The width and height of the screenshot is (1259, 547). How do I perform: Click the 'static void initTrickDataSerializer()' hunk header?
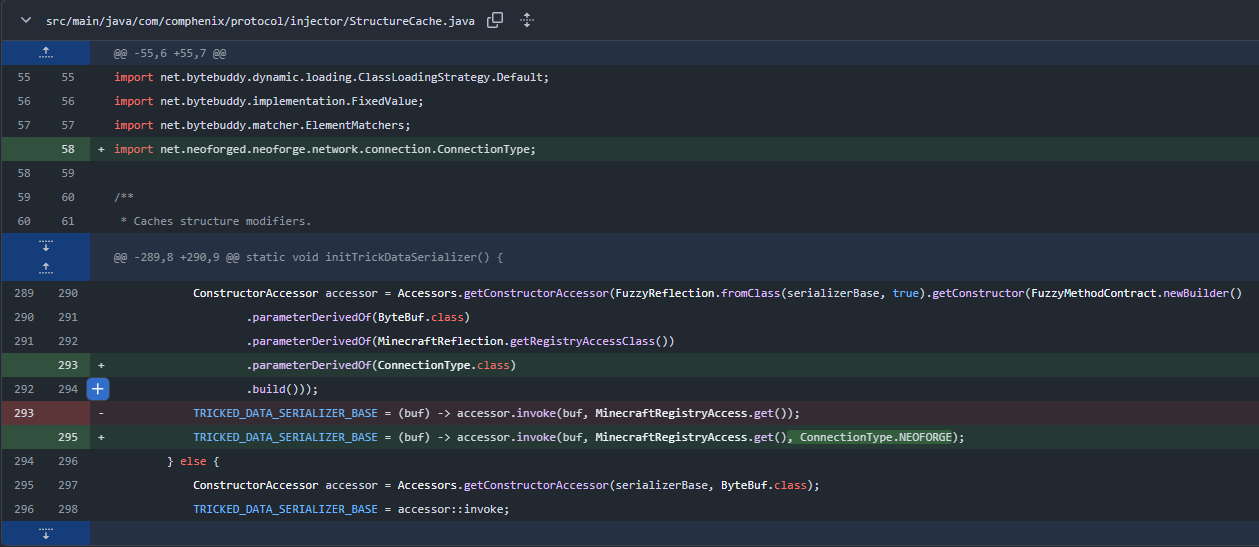point(308,257)
